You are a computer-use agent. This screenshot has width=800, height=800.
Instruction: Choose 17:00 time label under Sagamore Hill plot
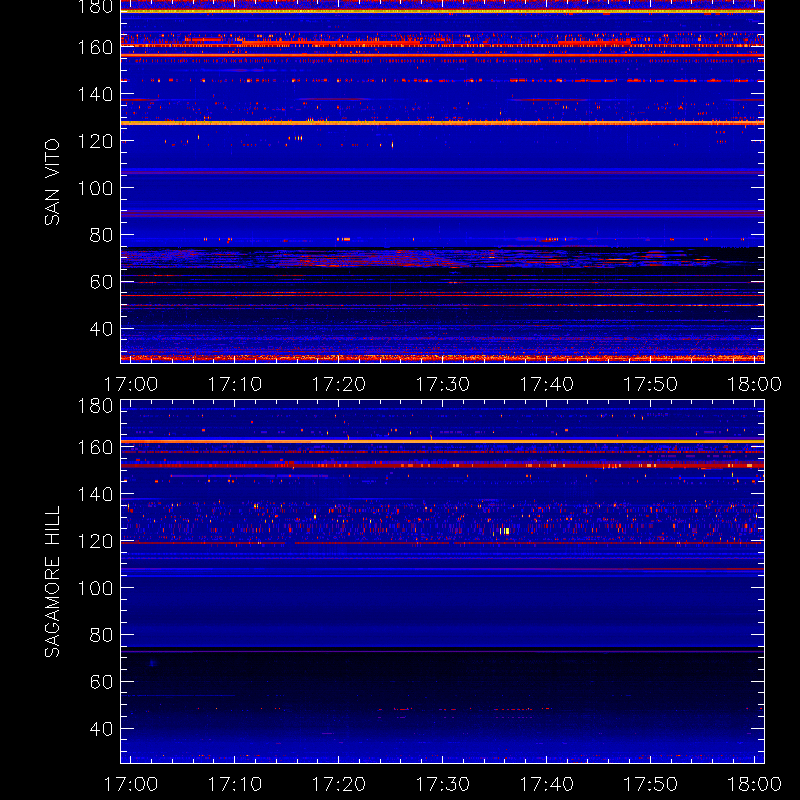131,784
